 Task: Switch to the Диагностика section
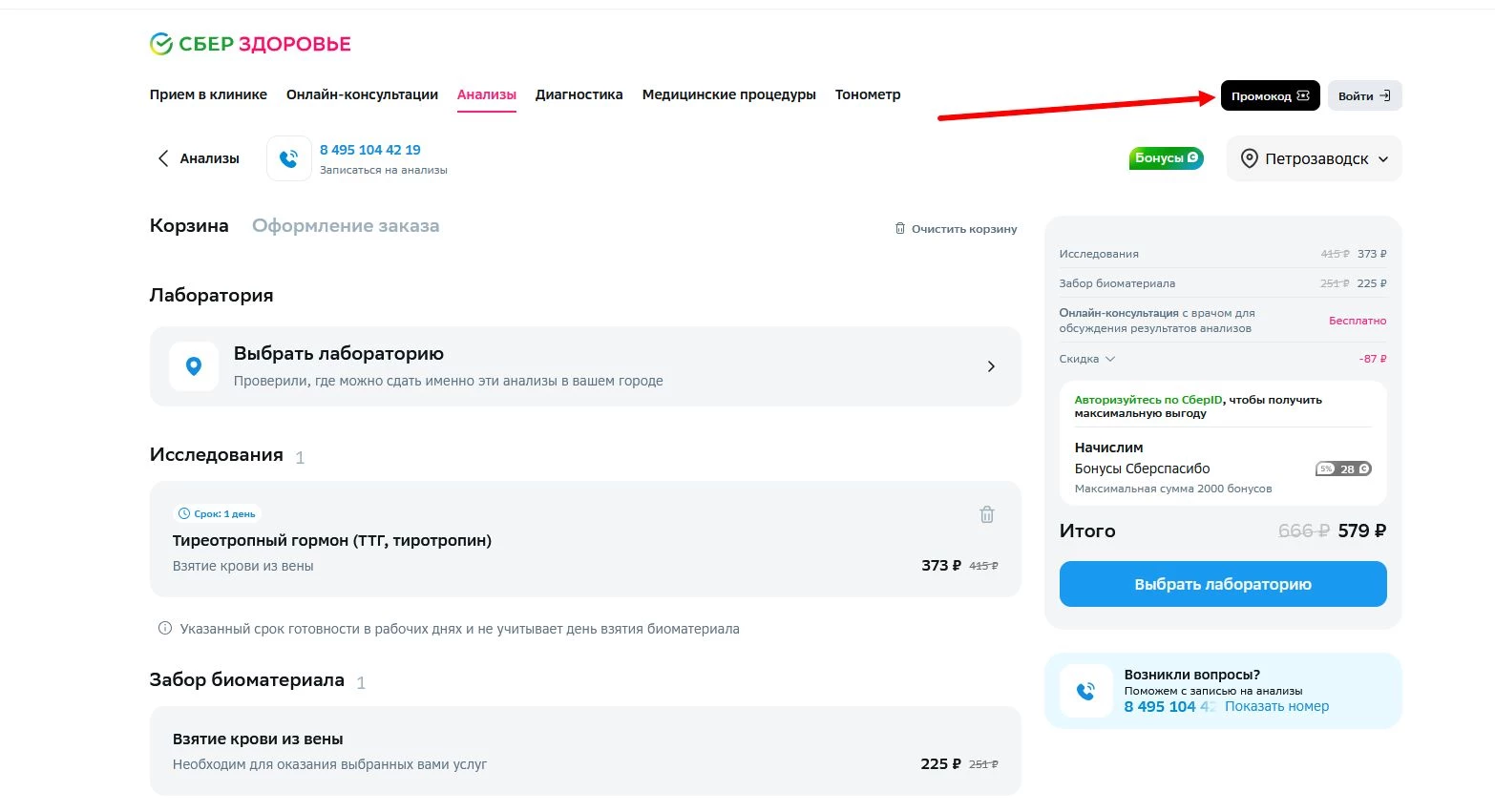(579, 94)
